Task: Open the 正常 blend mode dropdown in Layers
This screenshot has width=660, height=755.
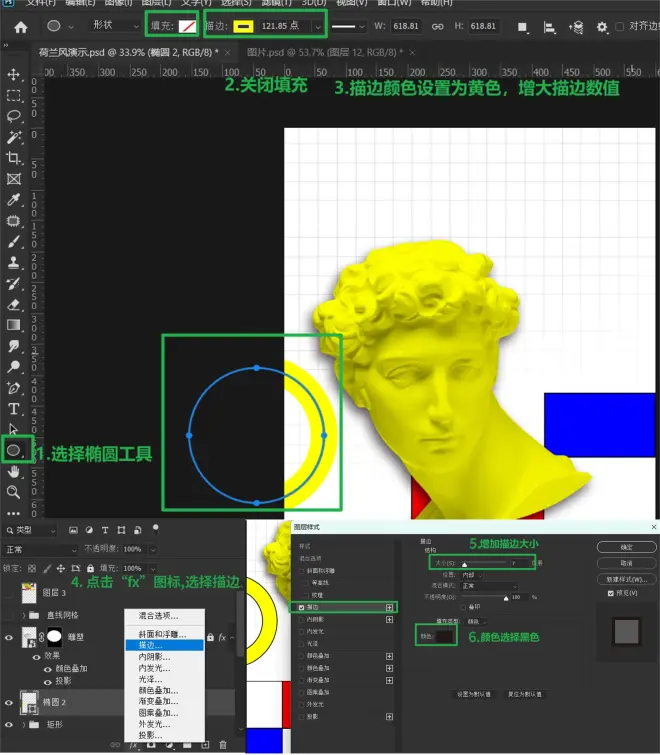Action: coord(40,549)
